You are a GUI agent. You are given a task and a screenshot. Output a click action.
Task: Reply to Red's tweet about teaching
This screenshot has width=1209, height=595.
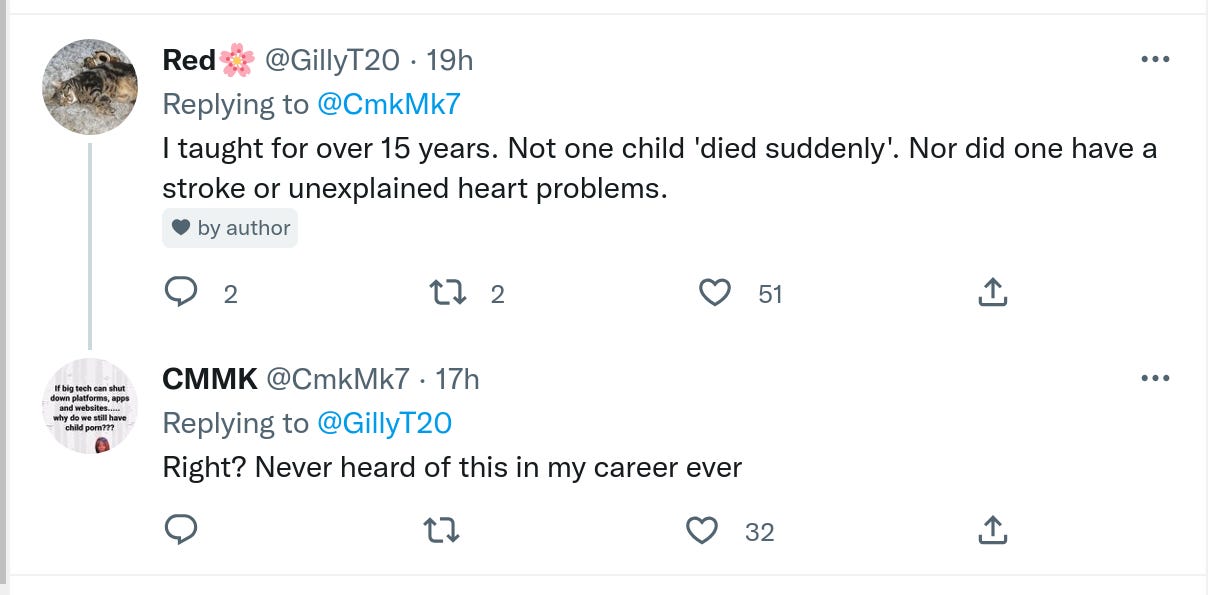(x=180, y=292)
